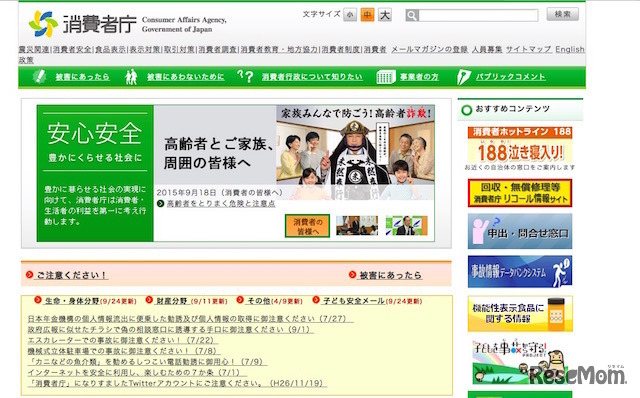Set font size to 大 (large)
This screenshot has height=398, width=640.
point(384,15)
